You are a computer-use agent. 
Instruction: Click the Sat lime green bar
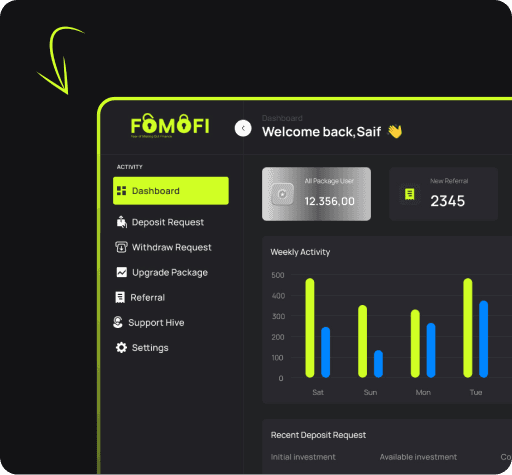click(x=310, y=328)
